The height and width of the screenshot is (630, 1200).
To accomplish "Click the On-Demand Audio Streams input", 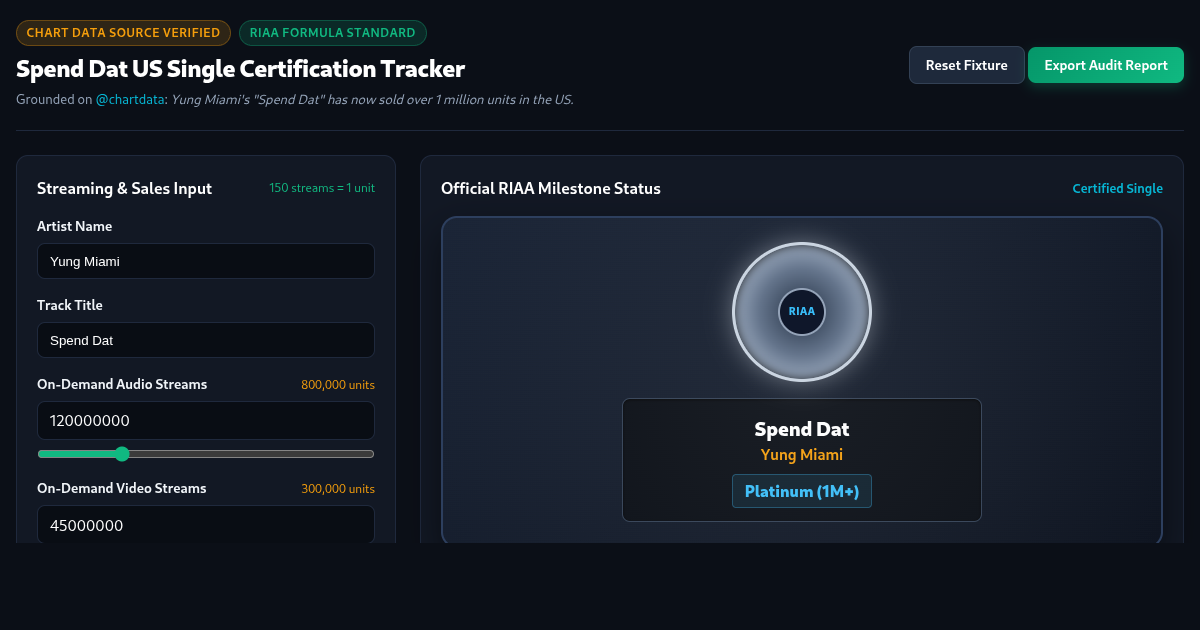I will click(x=206, y=421).
